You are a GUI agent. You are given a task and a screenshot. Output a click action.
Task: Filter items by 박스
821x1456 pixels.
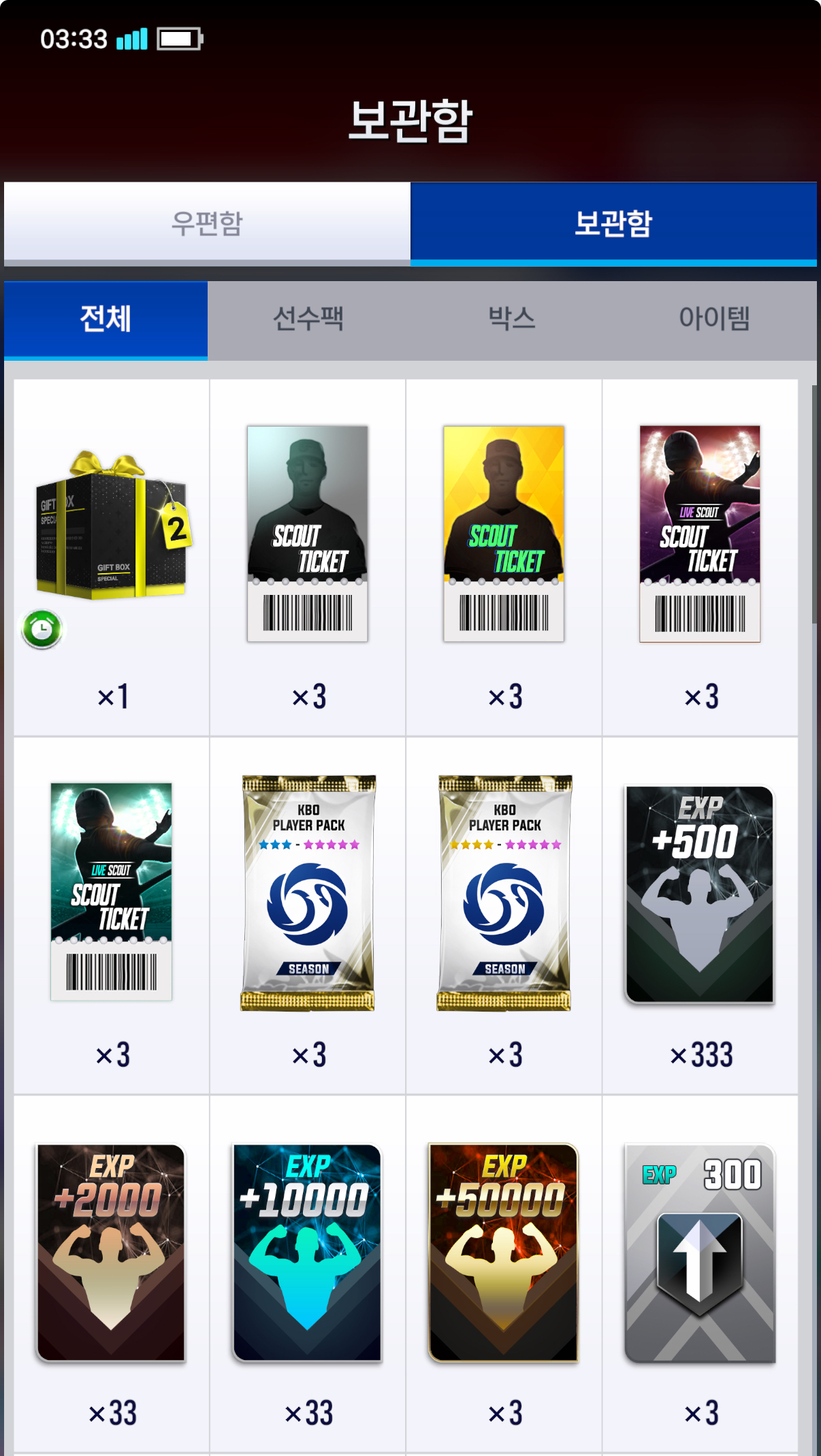click(512, 319)
